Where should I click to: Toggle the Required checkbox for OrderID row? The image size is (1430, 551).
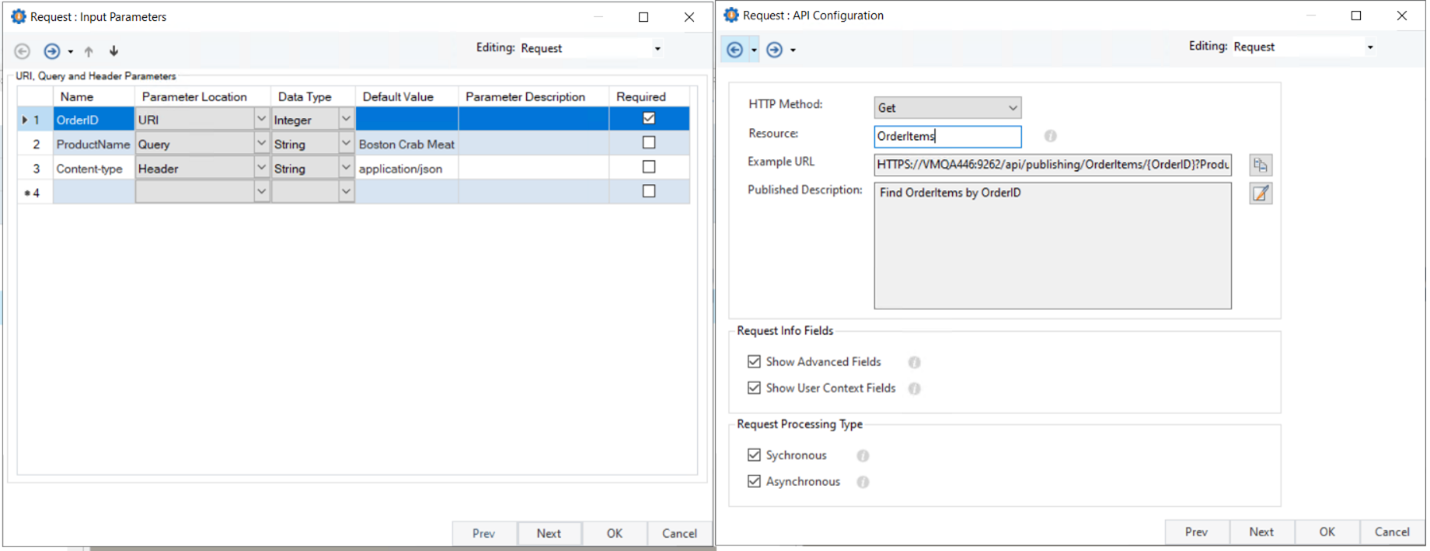[649, 119]
